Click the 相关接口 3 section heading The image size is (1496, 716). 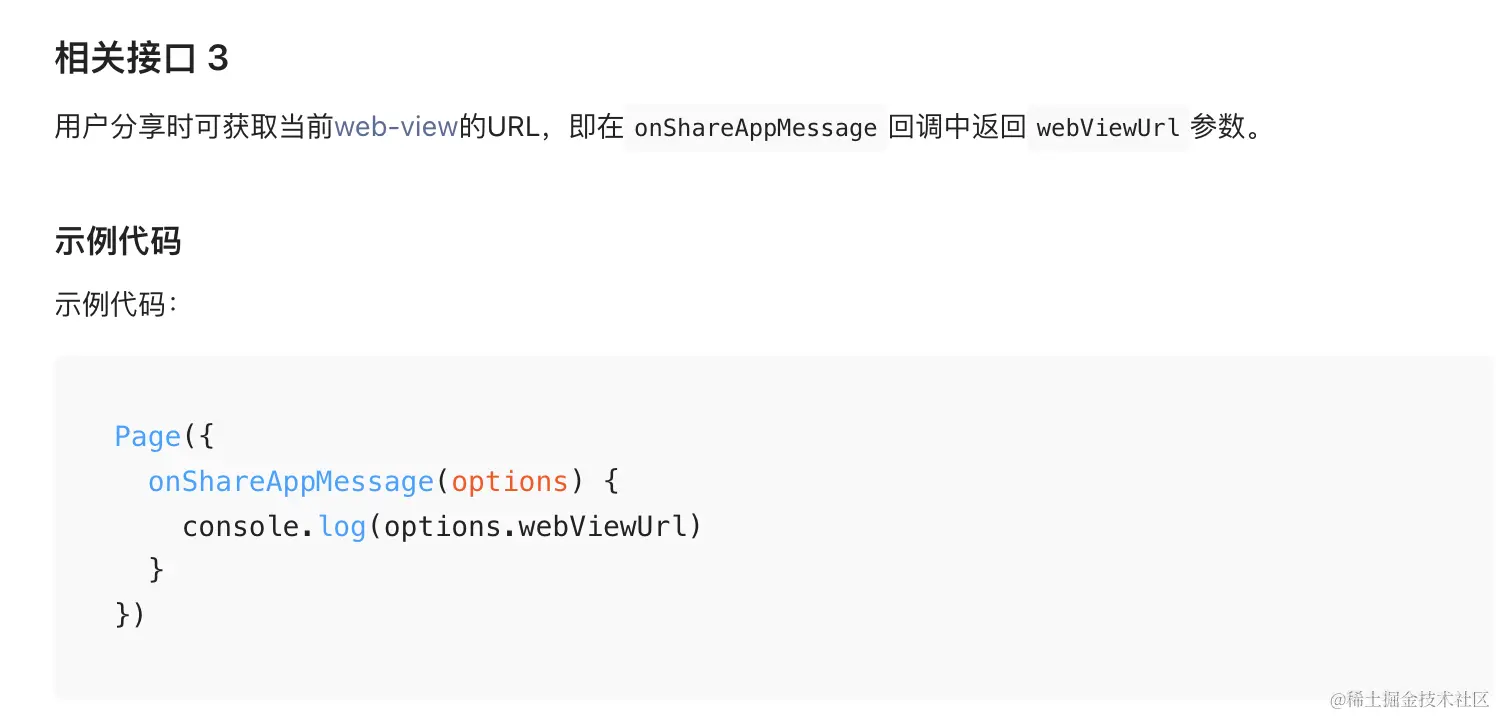click(142, 59)
